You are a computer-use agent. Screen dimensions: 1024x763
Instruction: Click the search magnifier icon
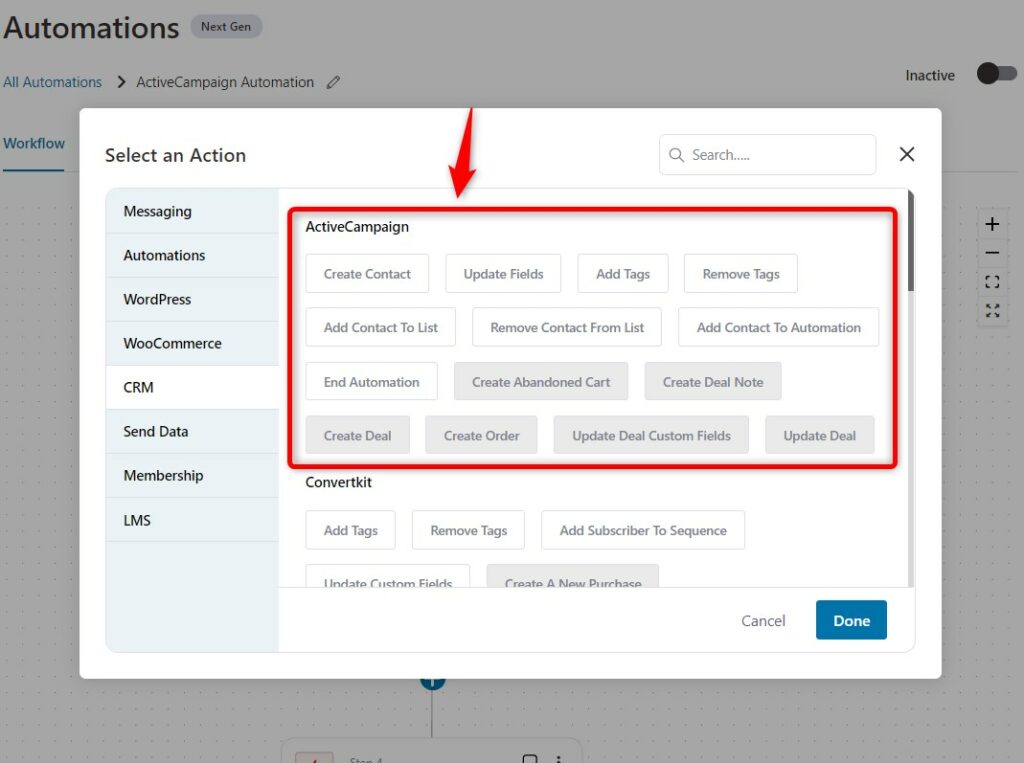pyautogui.click(x=676, y=155)
